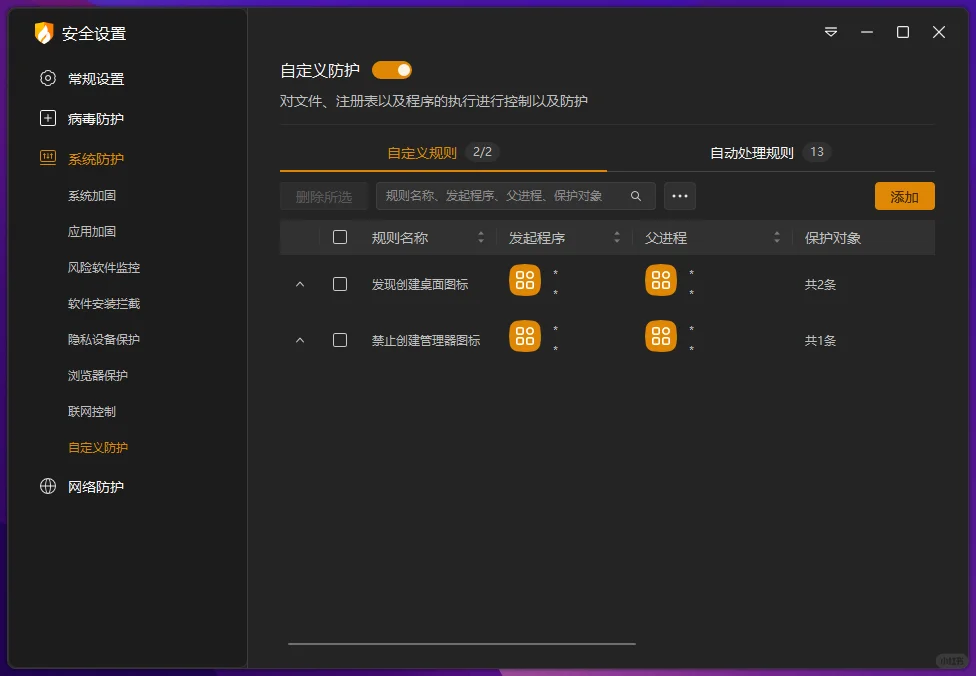Click the 常规设置 gear icon in sidebar

pyautogui.click(x=48, y=78)
